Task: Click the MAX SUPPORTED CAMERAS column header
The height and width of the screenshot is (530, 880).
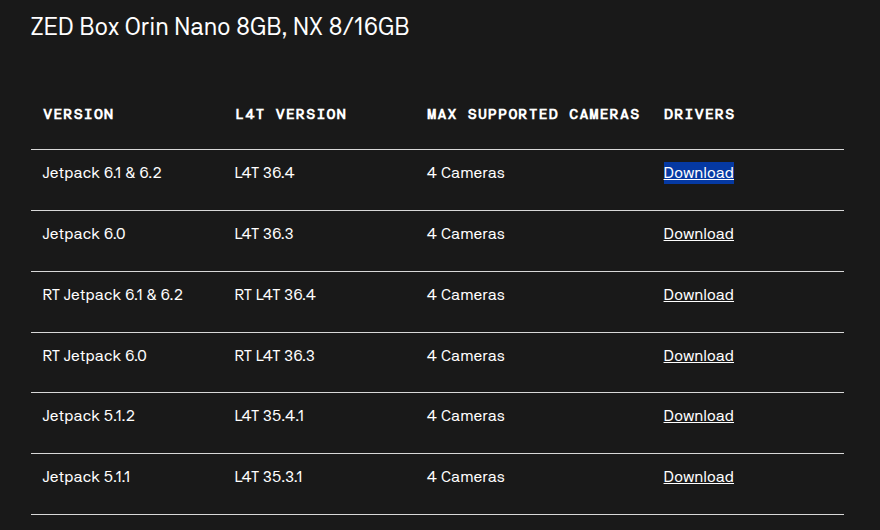Action: (533, 114)
